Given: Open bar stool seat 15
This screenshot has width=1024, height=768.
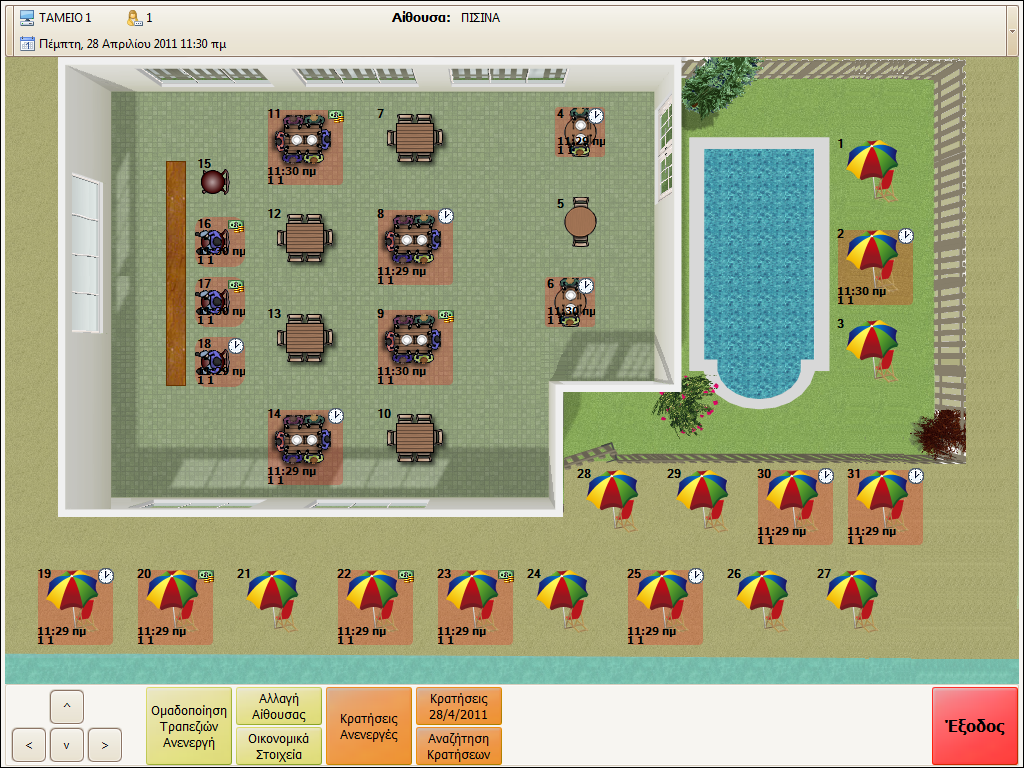Looking at the screenshot, I should (215, 181).
